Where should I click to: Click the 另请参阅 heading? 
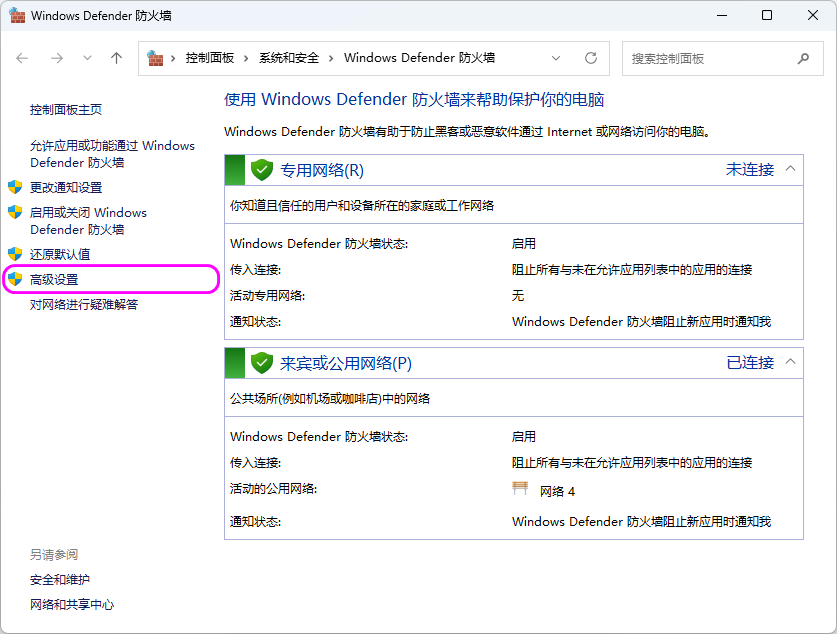coord(54,554)
